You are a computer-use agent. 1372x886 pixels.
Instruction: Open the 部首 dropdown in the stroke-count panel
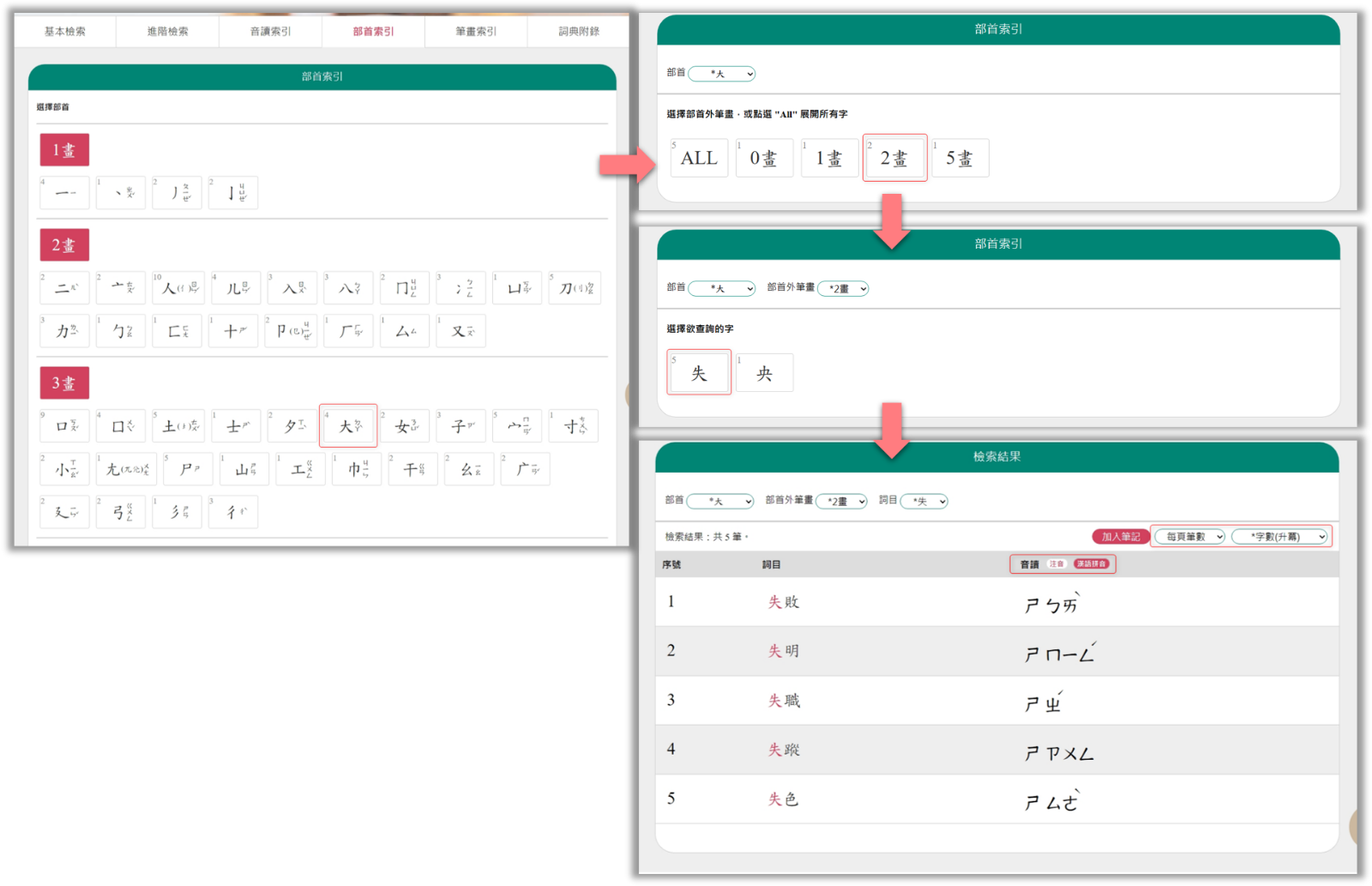click(x=722, y=74)
